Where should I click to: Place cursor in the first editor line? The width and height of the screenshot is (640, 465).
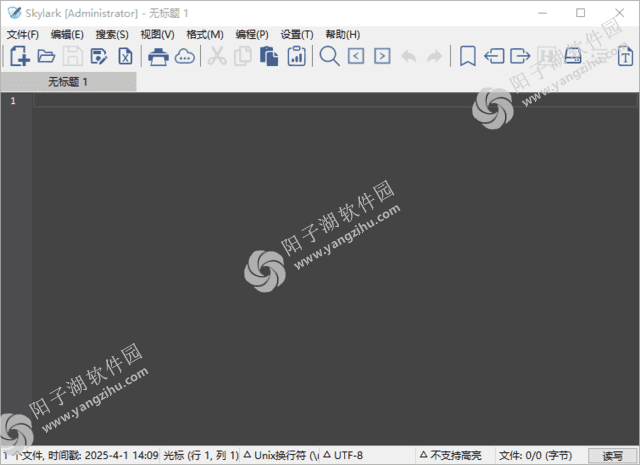point(335,101)
